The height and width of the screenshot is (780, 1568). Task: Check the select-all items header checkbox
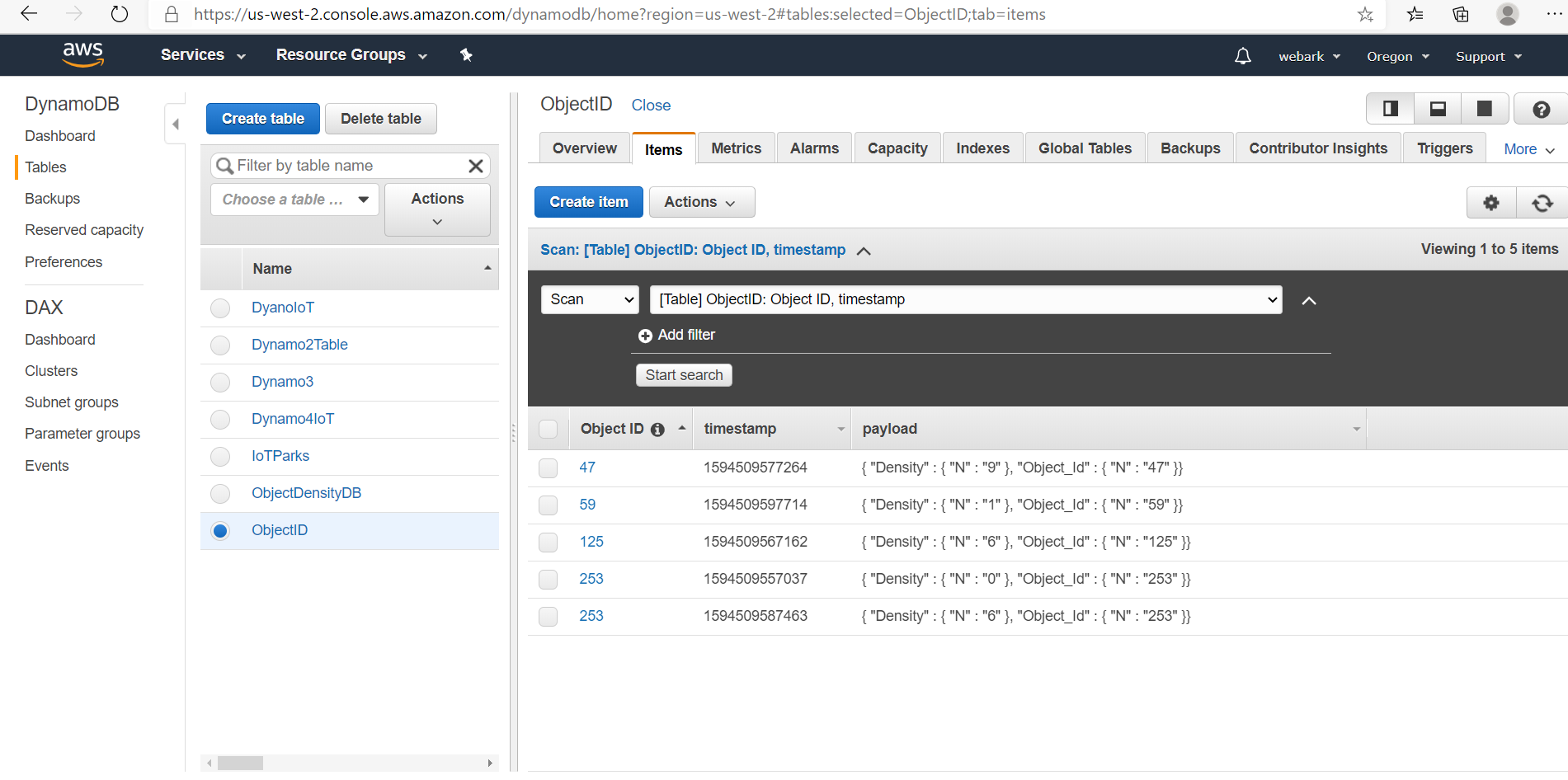(548, 429)
